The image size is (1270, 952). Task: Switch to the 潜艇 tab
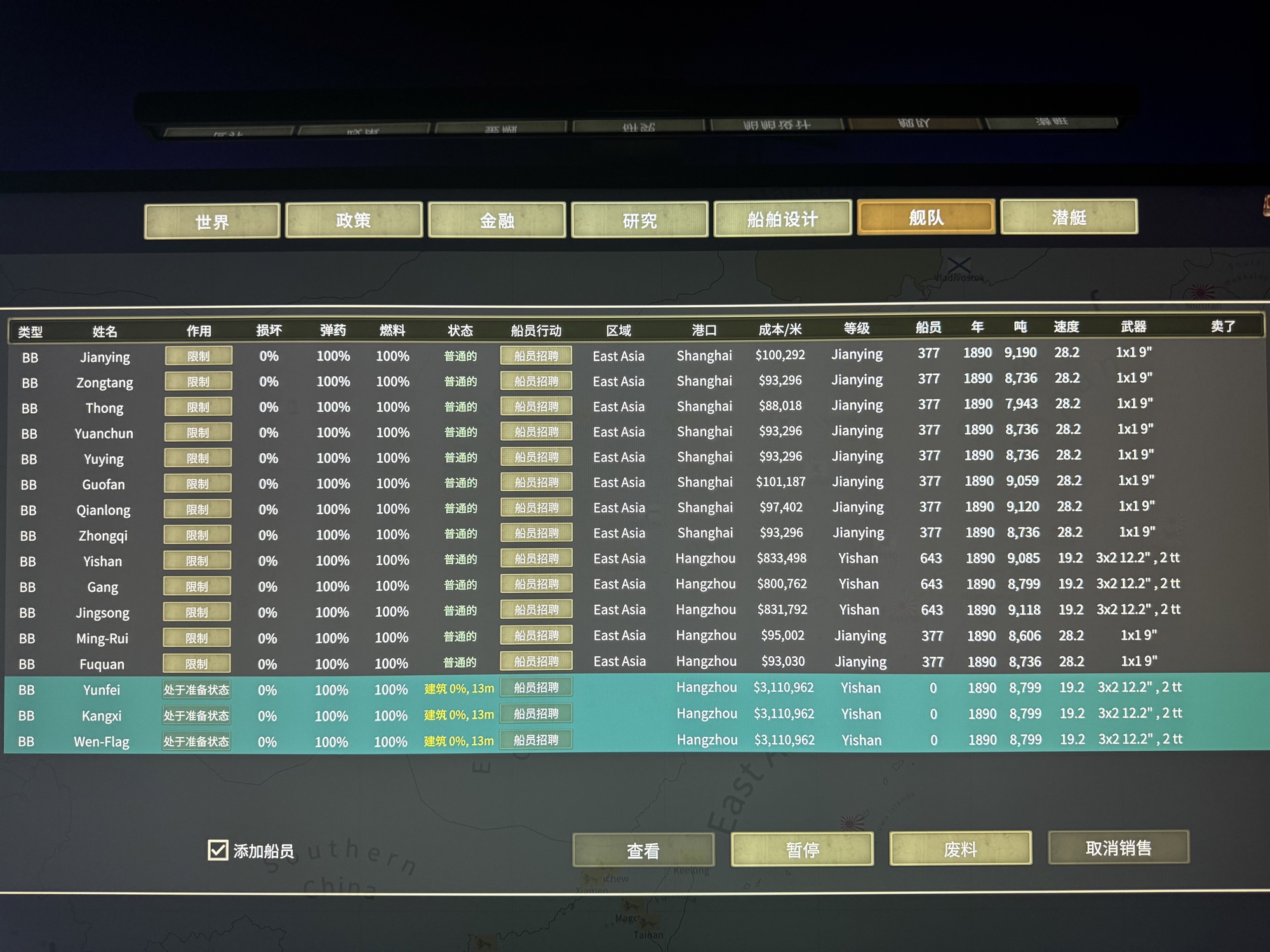click(x=1069, y=216)
